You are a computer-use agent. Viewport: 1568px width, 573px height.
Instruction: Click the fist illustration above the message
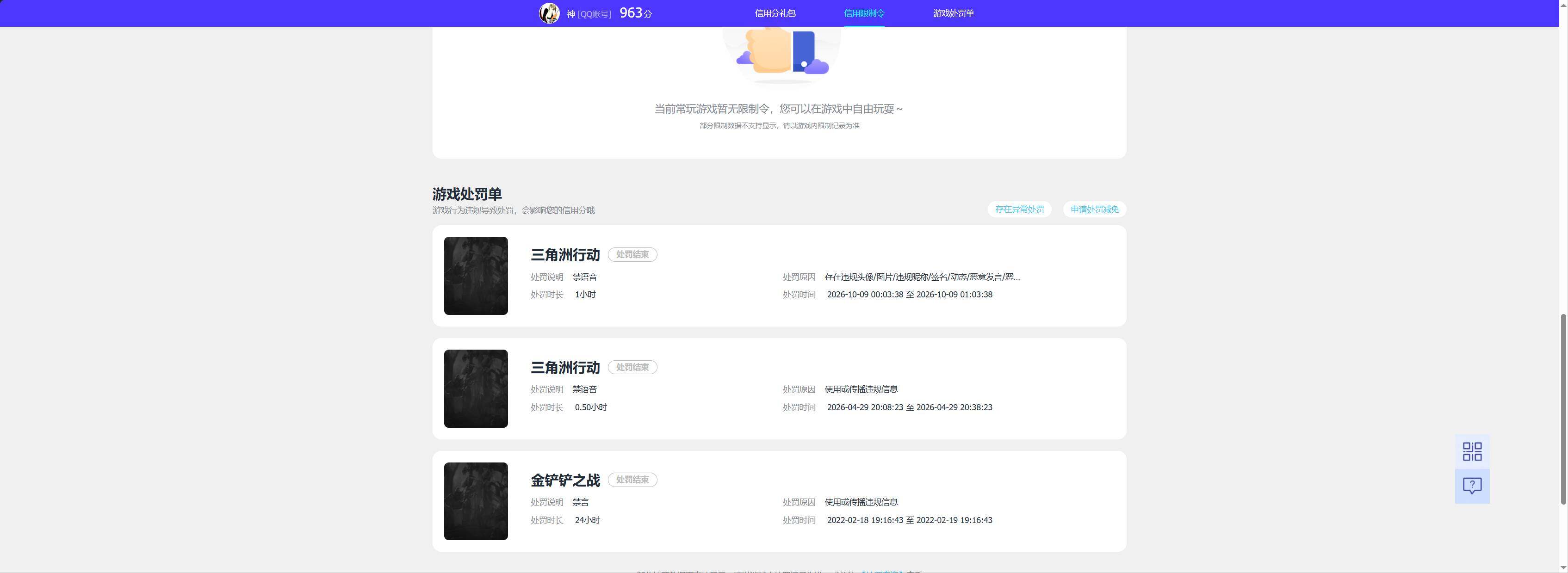(782, 55)
